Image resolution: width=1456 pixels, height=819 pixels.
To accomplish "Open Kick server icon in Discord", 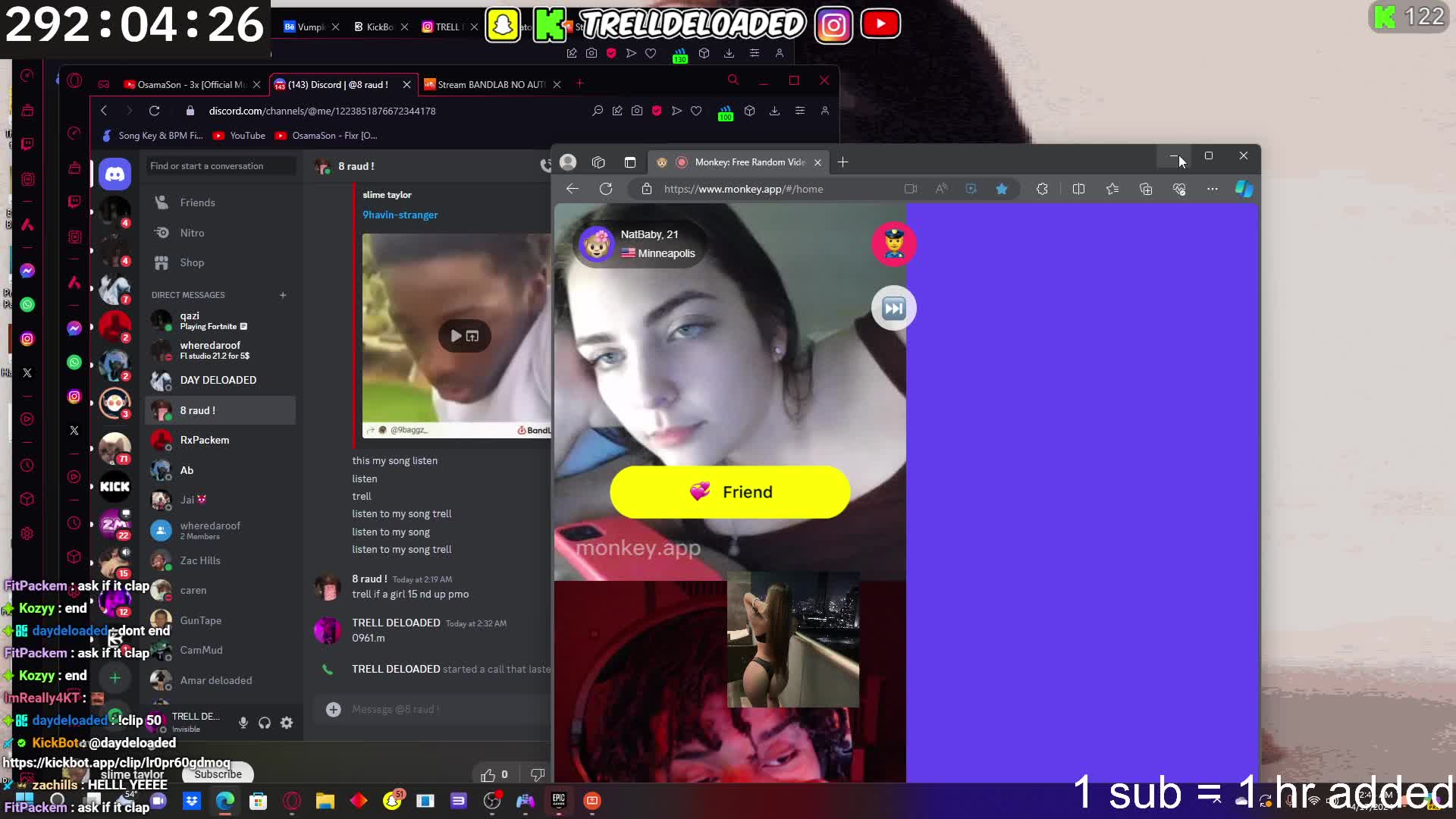I will coord(115,487).
